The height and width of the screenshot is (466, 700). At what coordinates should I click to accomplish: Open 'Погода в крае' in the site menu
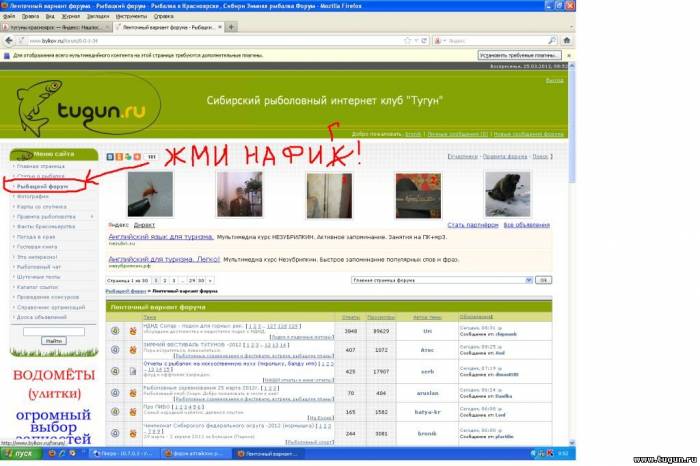36,237
